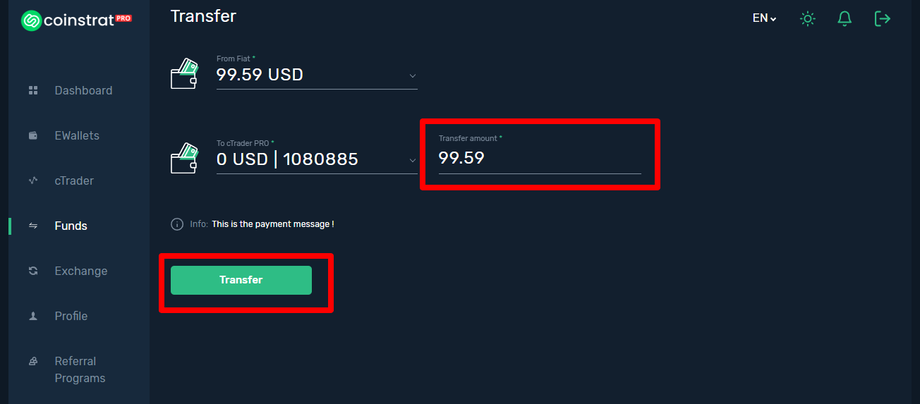Click the Profile person icon
The width and height of the screenshot is (920, 404).
click(x=33, y=316)
